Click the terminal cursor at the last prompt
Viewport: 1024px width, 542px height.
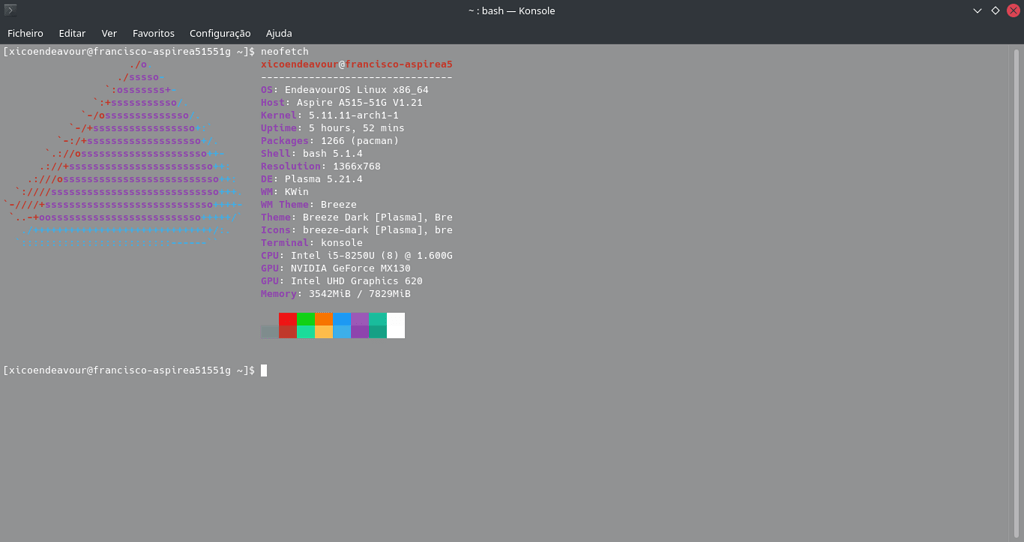[264, 371]
